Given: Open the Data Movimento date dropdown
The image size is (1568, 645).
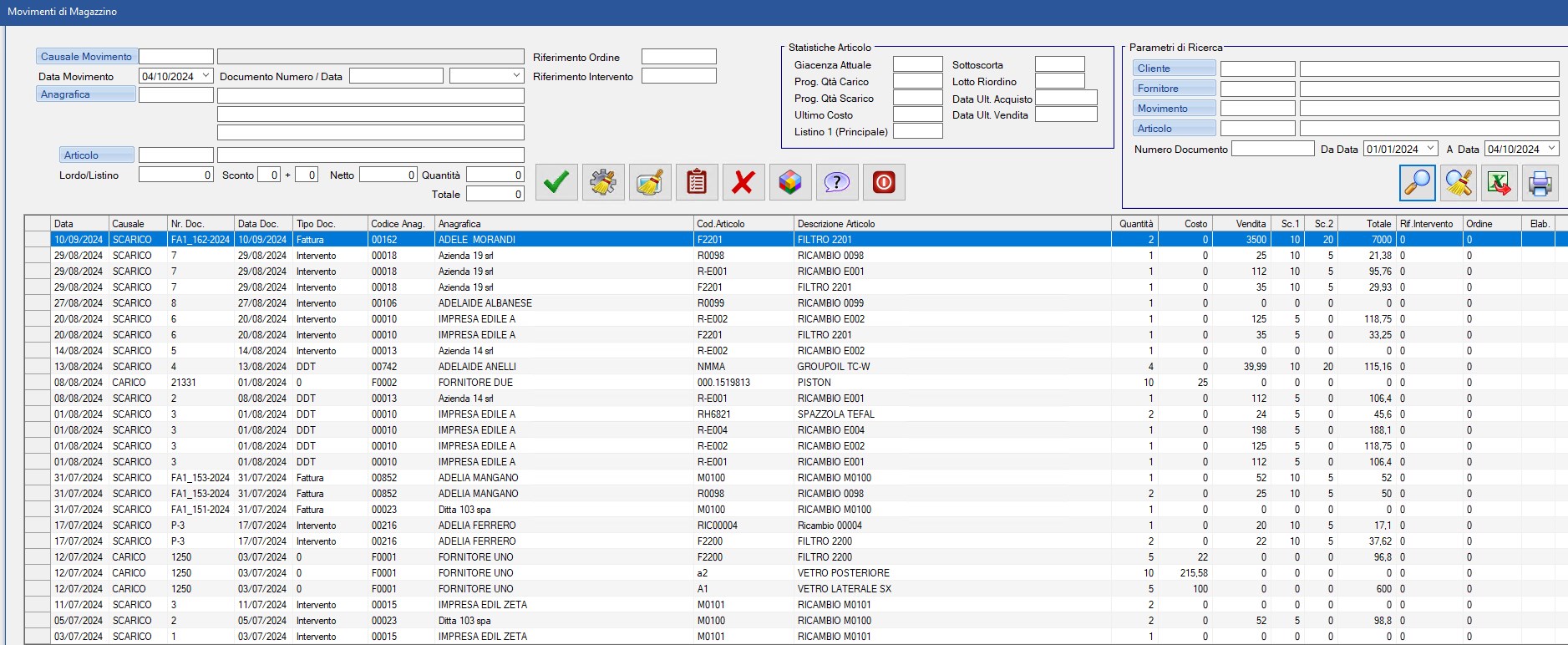Looking at the screenshot, I should click(x=206, y=76).
